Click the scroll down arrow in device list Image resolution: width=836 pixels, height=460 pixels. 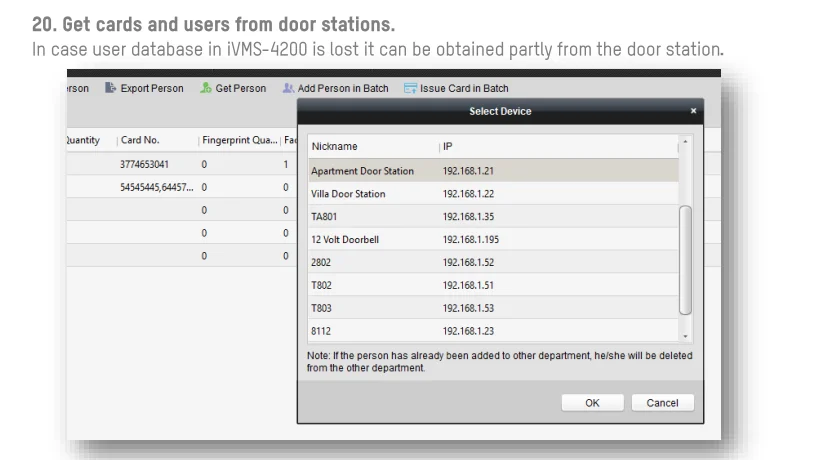[686, 336]
